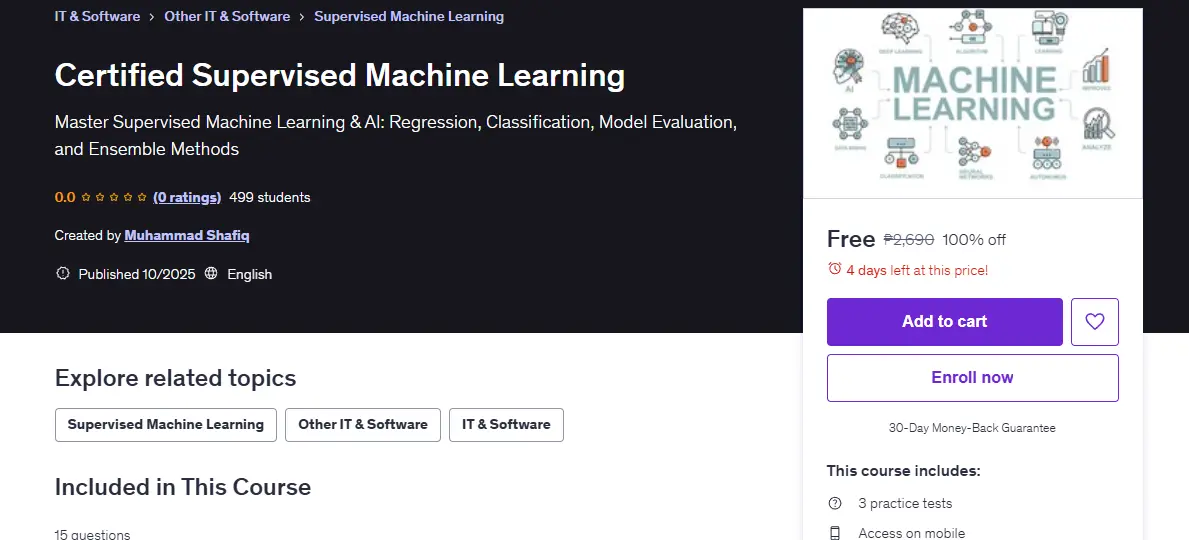Click the Machine Learning course preview image
This screenshot has width=1189, height=540.
pos(972,103)
